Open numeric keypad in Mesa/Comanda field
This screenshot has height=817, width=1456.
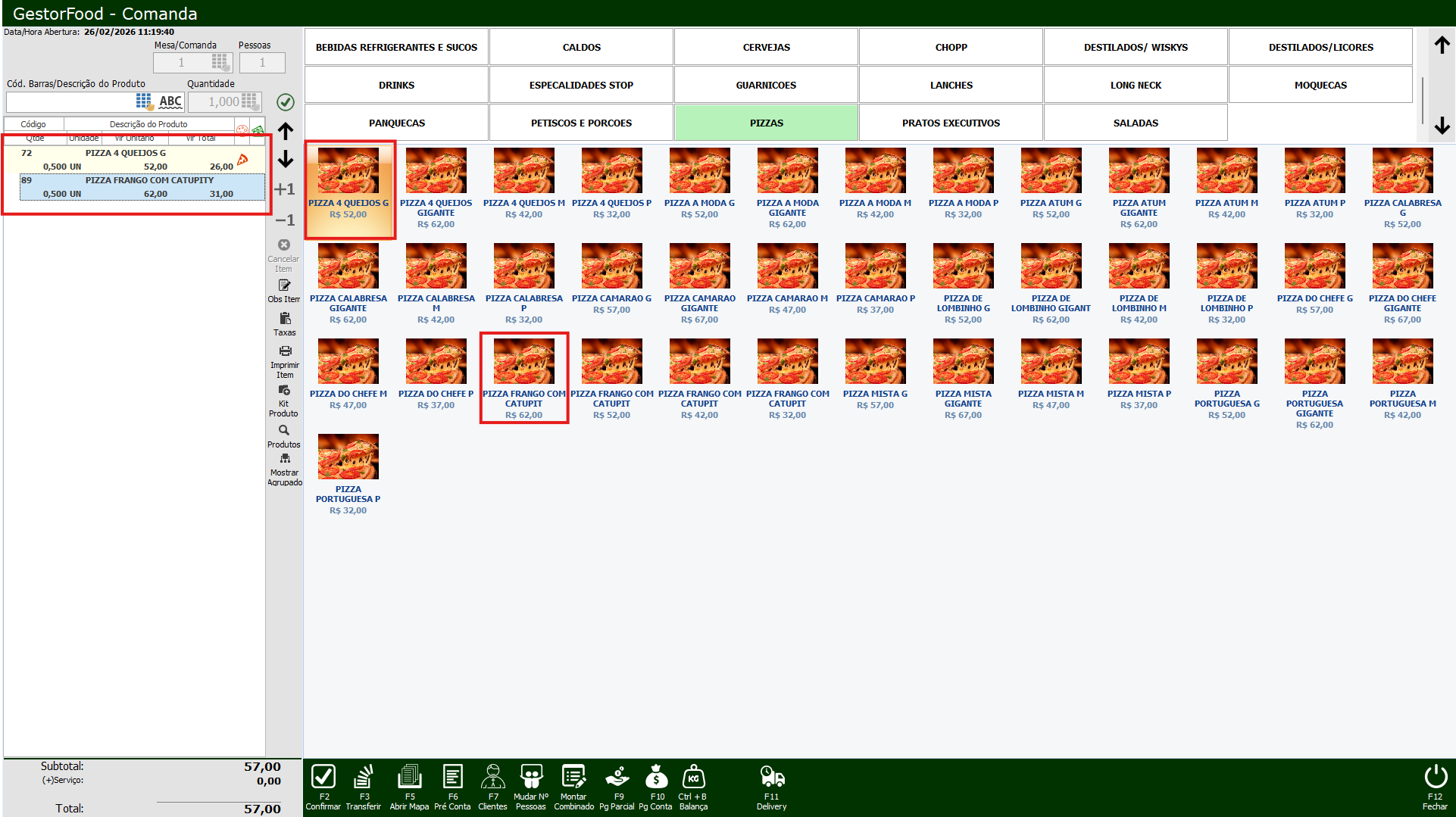219,62
